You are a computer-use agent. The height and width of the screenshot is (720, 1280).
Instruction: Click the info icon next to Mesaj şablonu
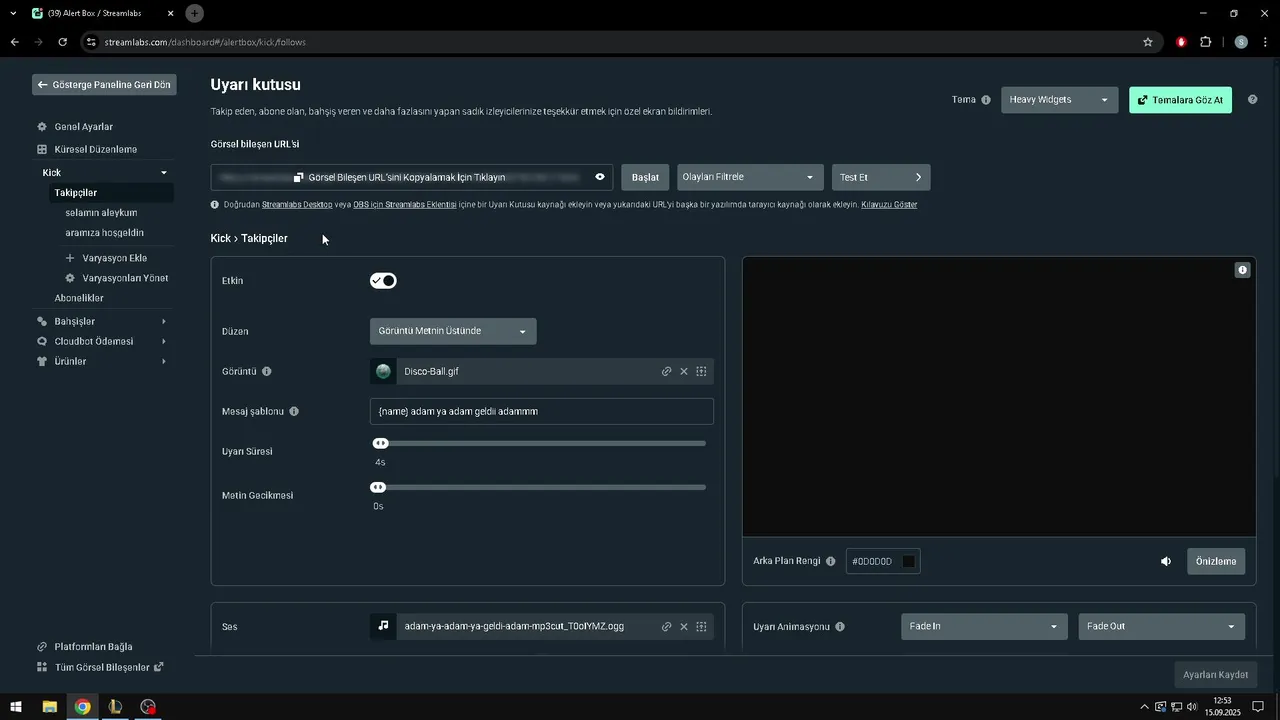pos(294,411)
